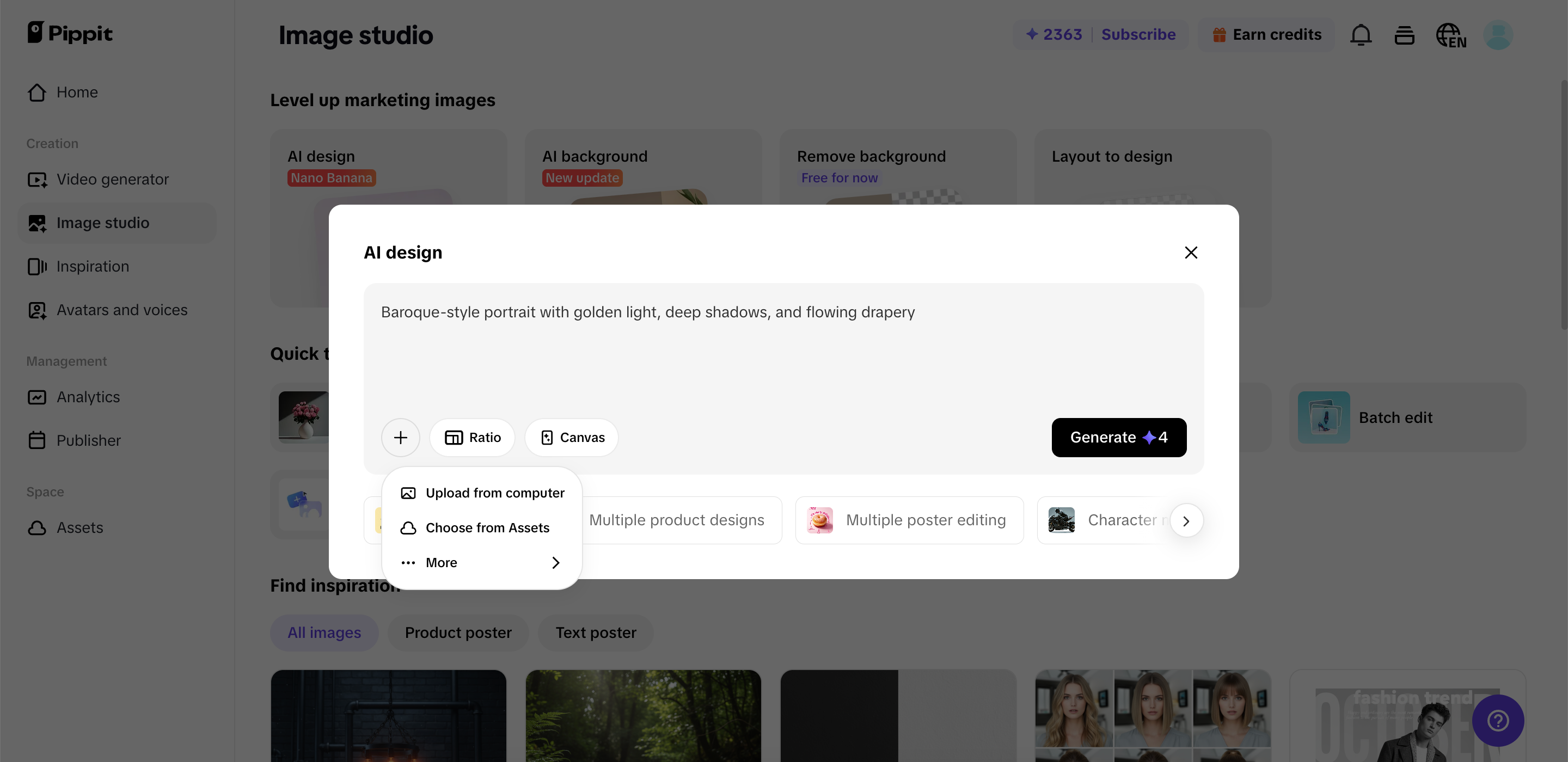The image size is (1568, 762).
Task: Open the notifications bell
Action: coord(1361,35)
